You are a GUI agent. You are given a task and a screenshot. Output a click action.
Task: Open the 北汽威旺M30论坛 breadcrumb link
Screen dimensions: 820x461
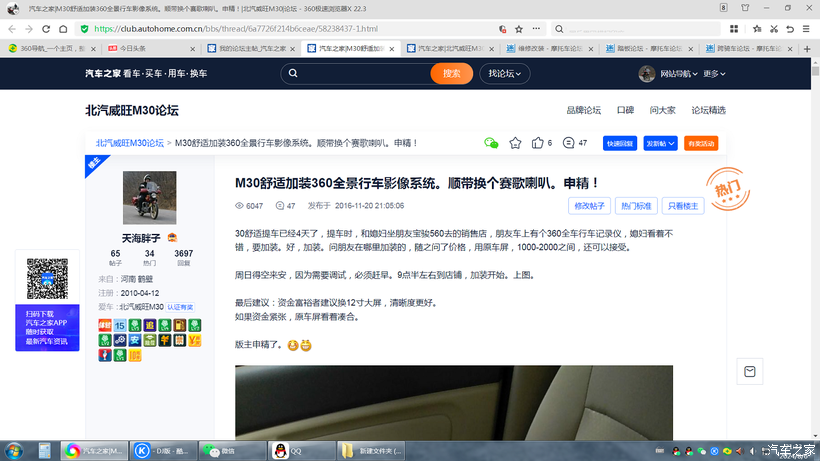coord(130,143)
